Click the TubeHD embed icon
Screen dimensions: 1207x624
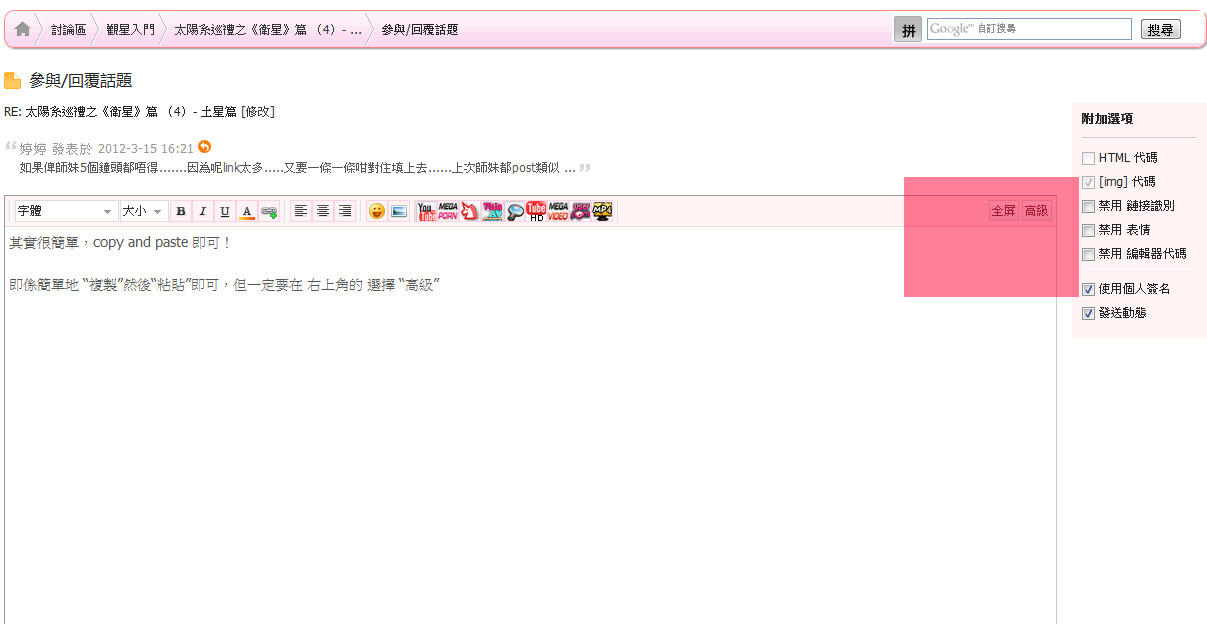pyautogui.click(x=536, y=211)
